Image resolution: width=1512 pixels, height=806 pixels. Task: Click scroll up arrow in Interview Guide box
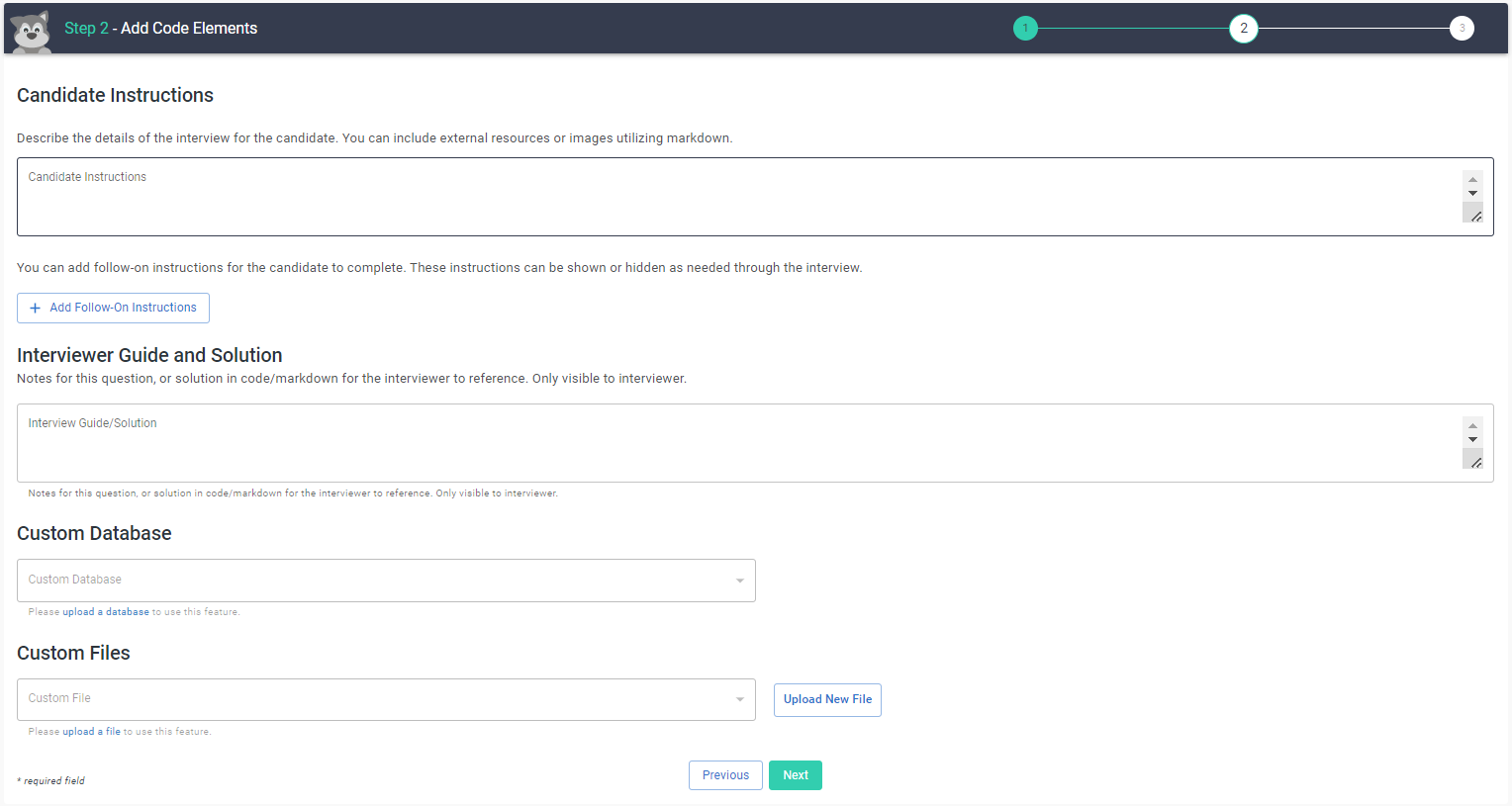1472,426
